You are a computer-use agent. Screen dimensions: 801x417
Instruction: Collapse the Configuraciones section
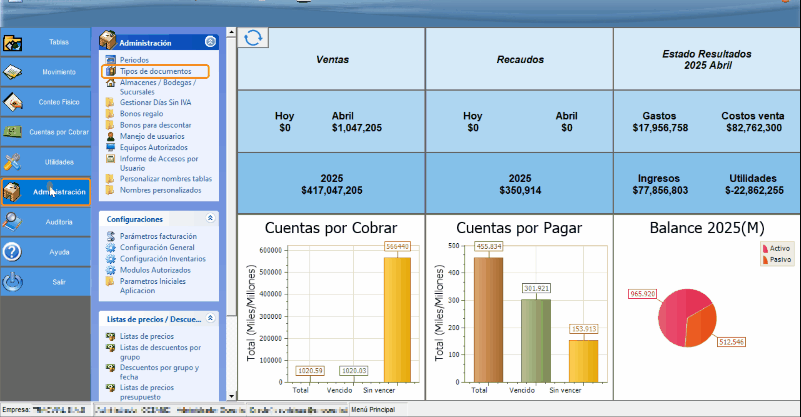pyautogui.click(x=210, y=217)
